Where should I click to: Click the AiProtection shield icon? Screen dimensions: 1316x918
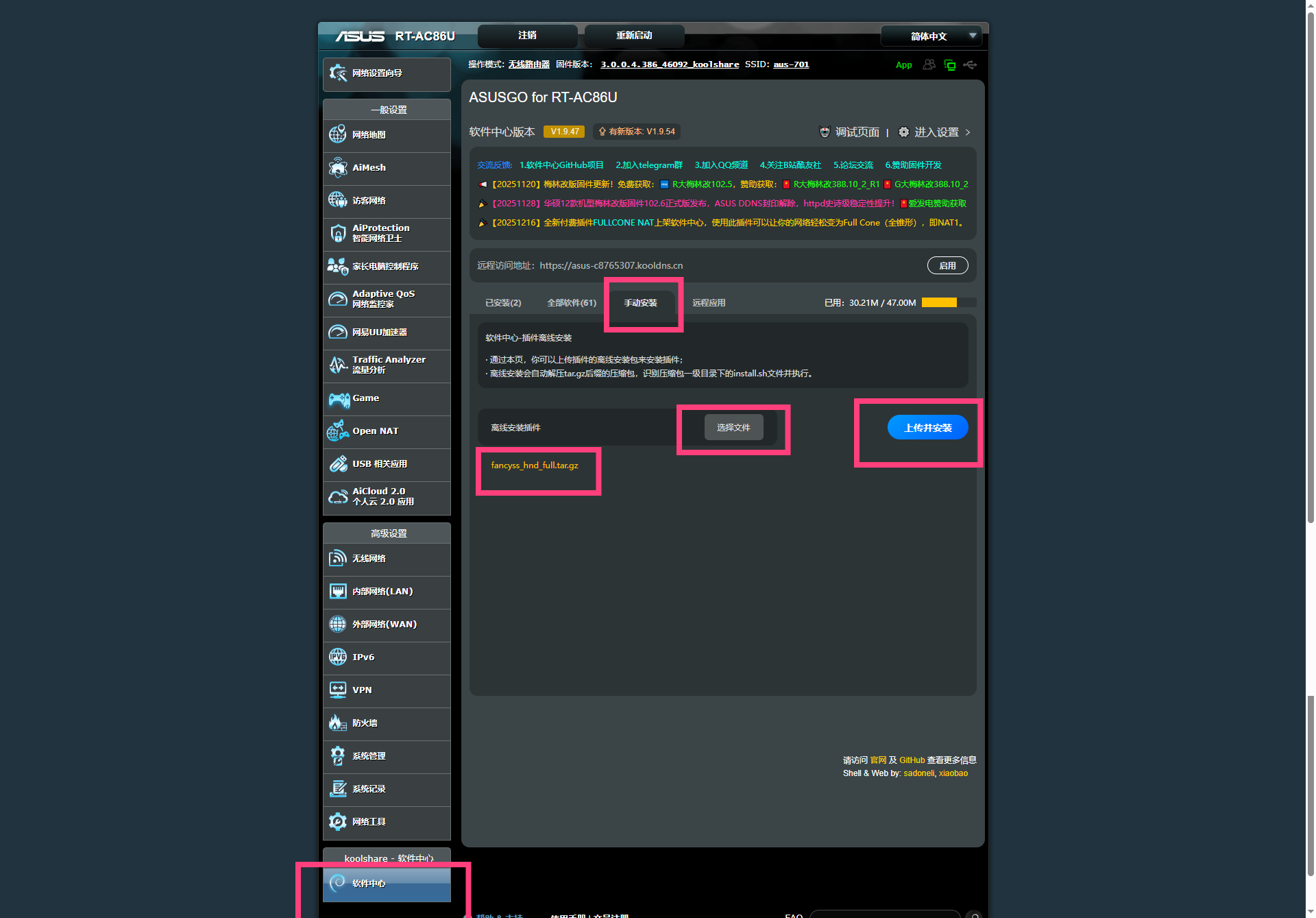pos(338,234)
